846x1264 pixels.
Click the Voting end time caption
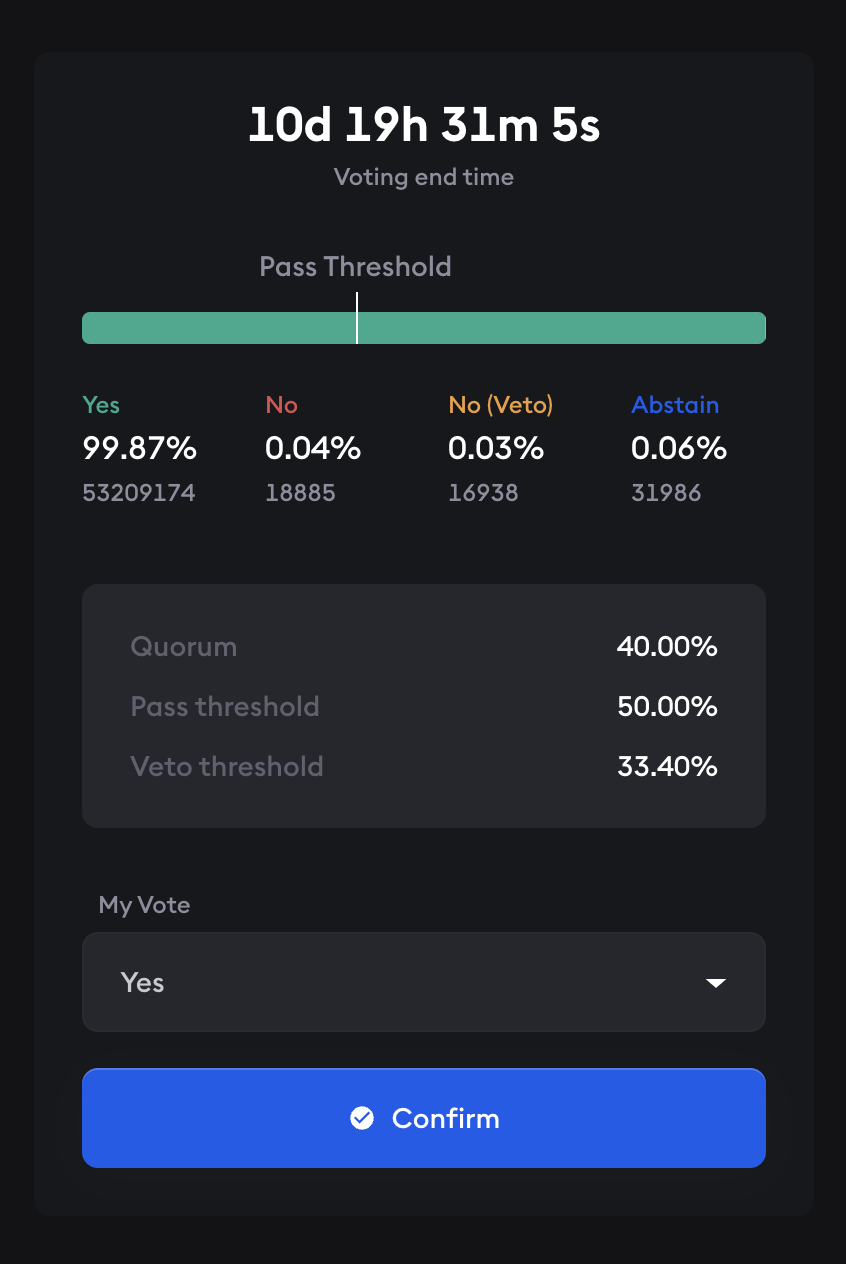pos(424,177)
